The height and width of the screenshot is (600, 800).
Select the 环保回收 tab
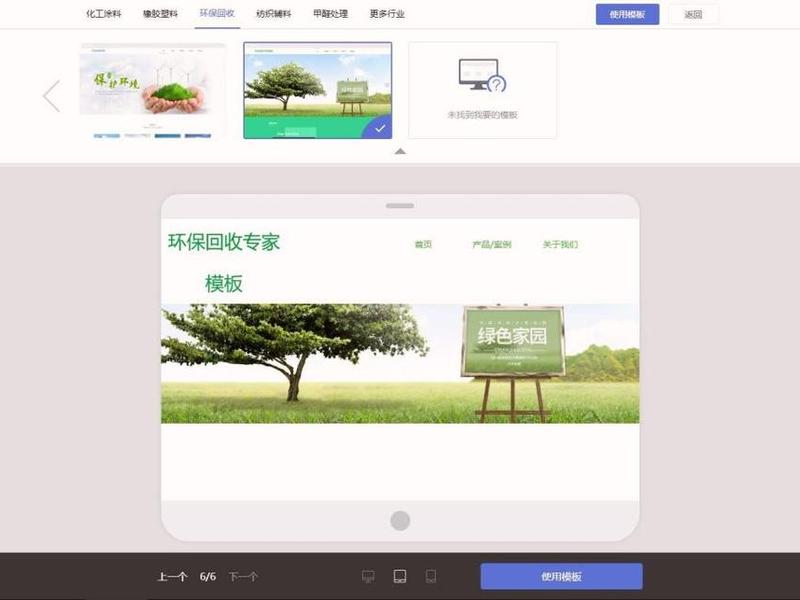click(217, 13)
